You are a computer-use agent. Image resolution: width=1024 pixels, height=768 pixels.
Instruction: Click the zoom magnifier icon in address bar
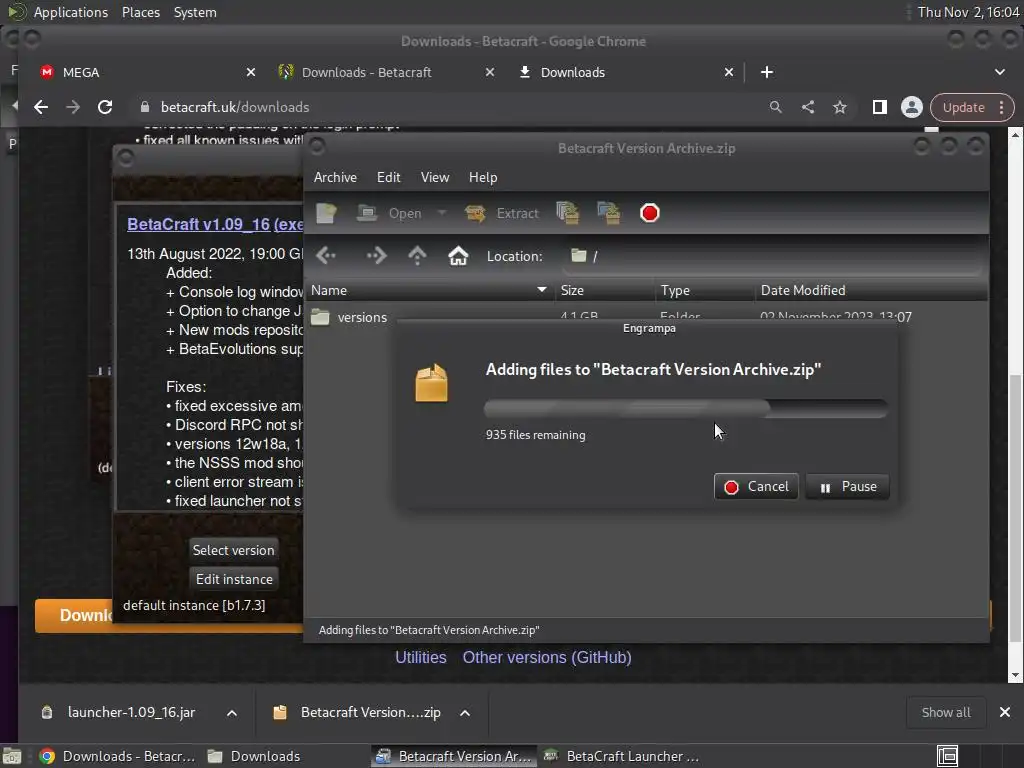click(x=775, y=107)
